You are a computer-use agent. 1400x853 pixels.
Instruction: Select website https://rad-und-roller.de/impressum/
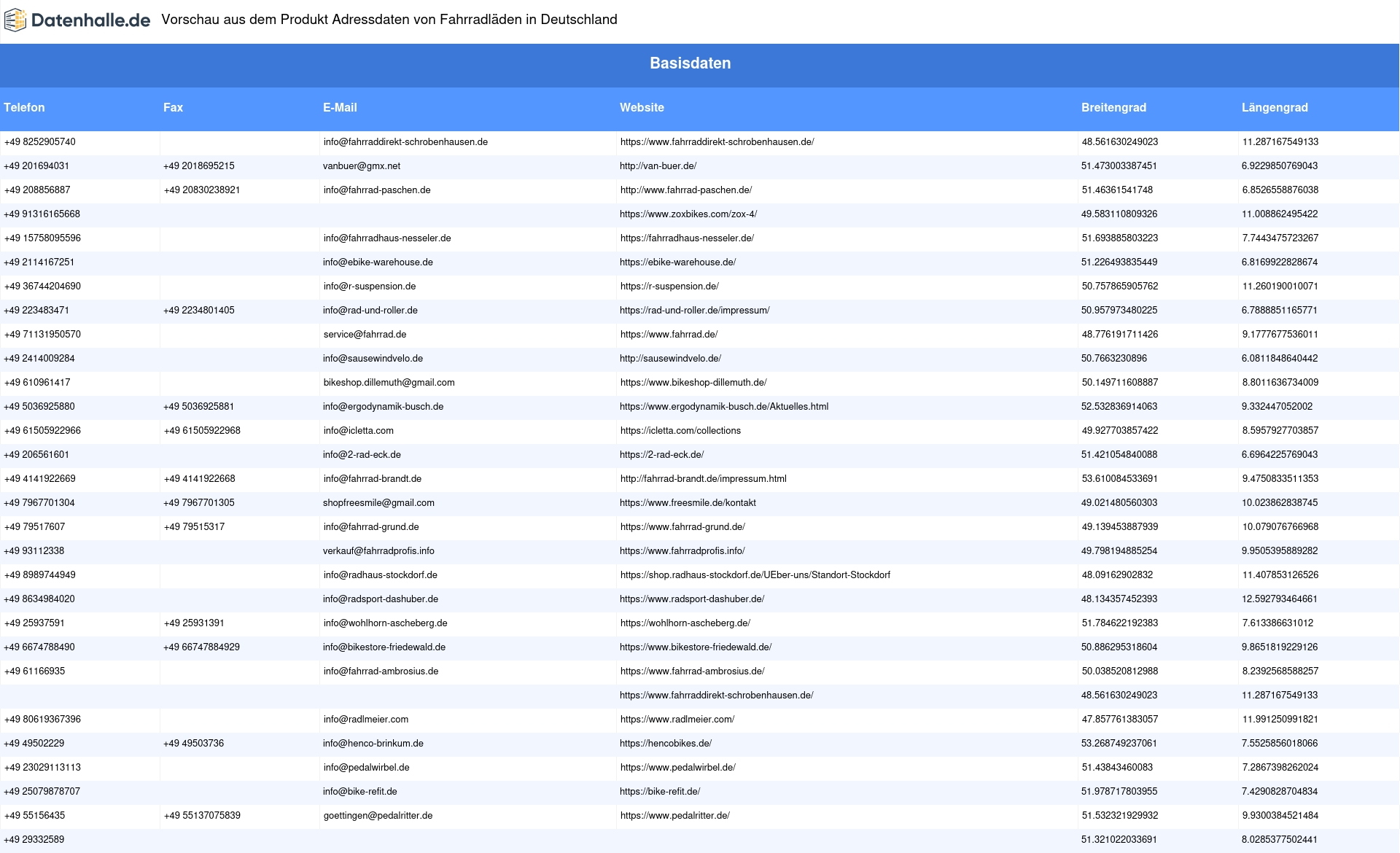pyautogui.click(x=694, y=311)
